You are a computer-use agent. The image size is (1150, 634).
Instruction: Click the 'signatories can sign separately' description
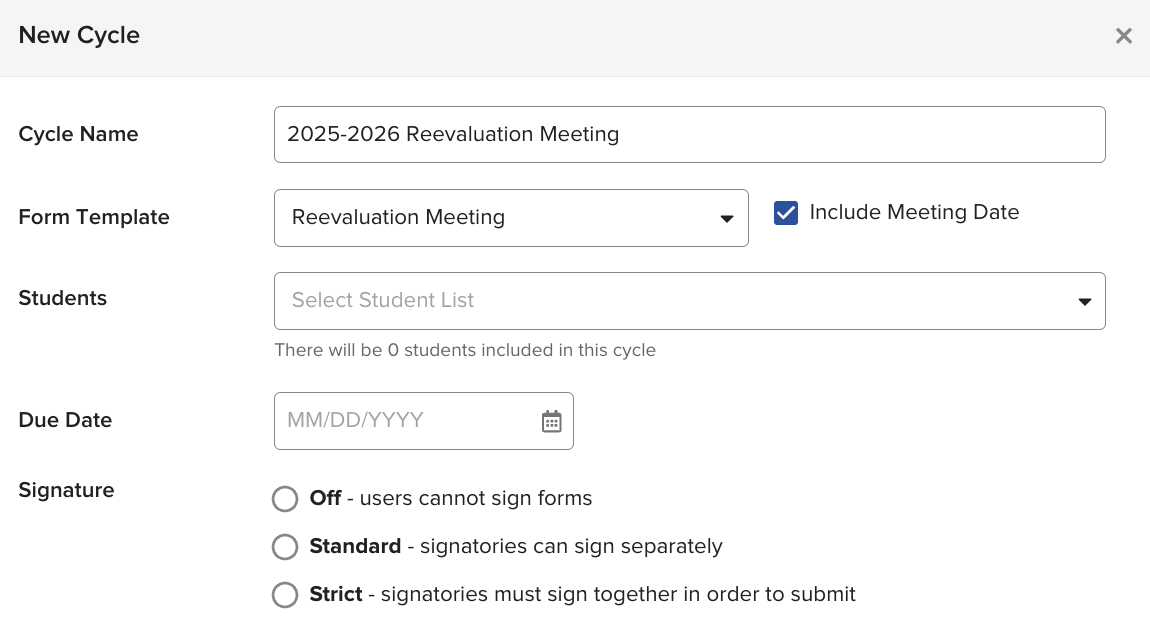tap(571, 547)
